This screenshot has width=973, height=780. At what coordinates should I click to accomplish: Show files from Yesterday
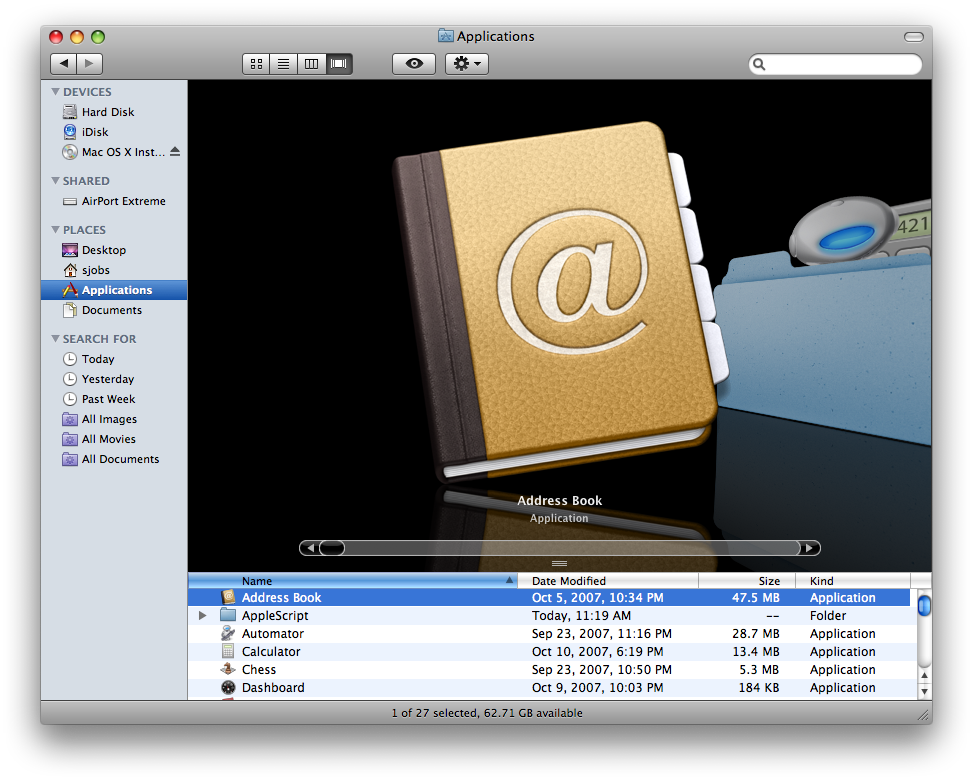coord(114,379)
